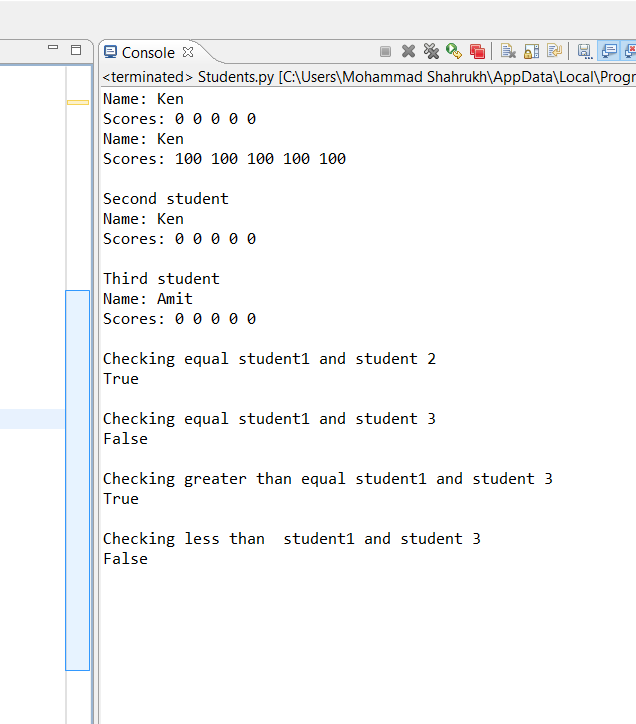Relaunch the script with the green play-arrow icon

click(x=454, y=51)
